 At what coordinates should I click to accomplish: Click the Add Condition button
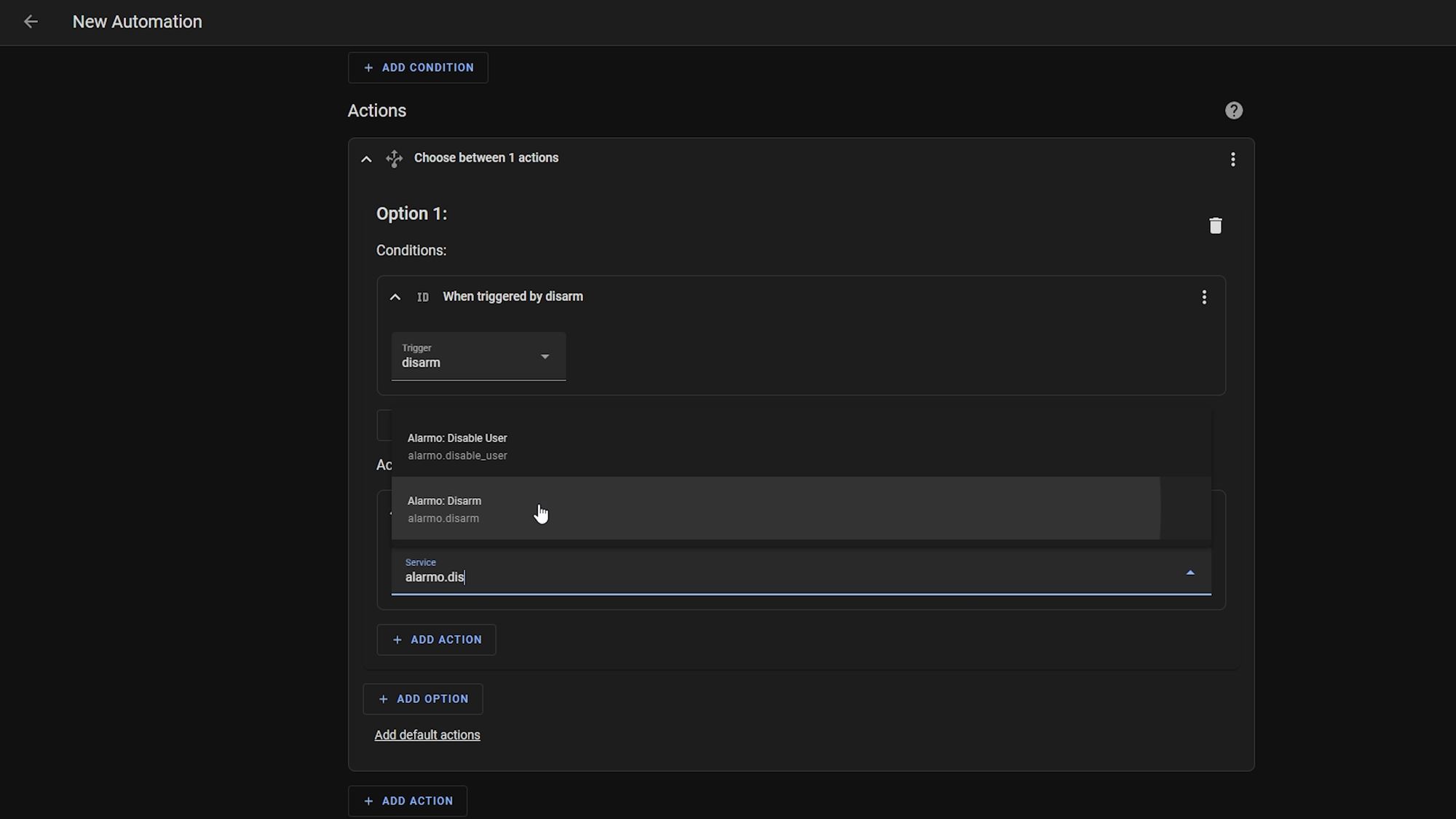418,68
